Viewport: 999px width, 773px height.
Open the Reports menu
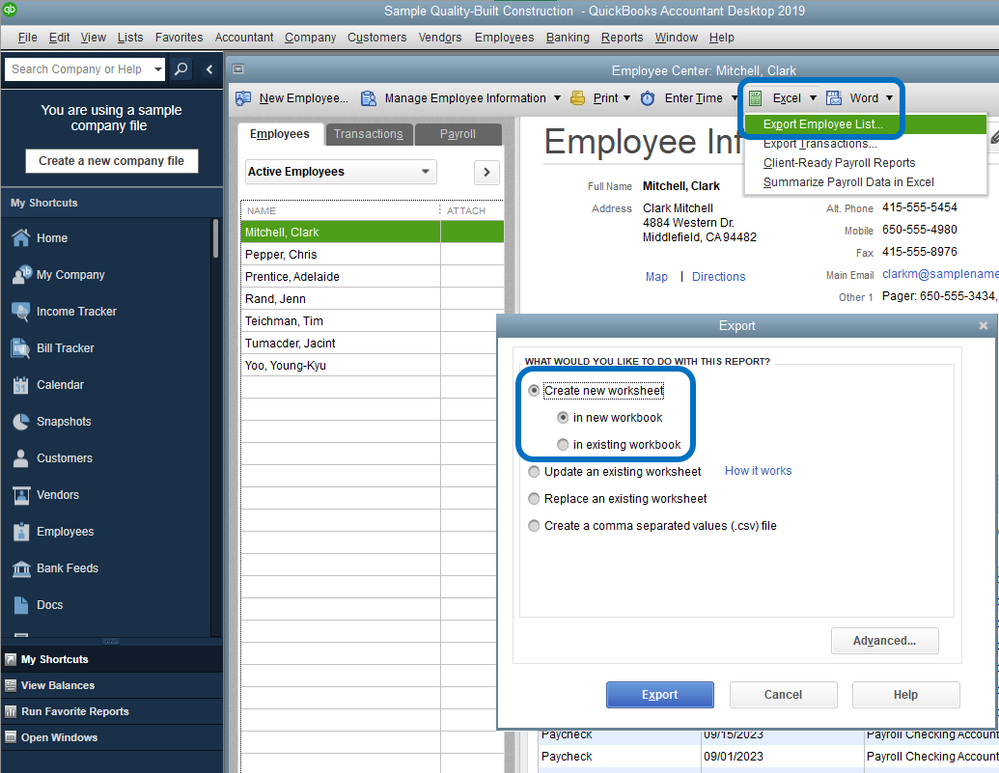pos(622,38)
